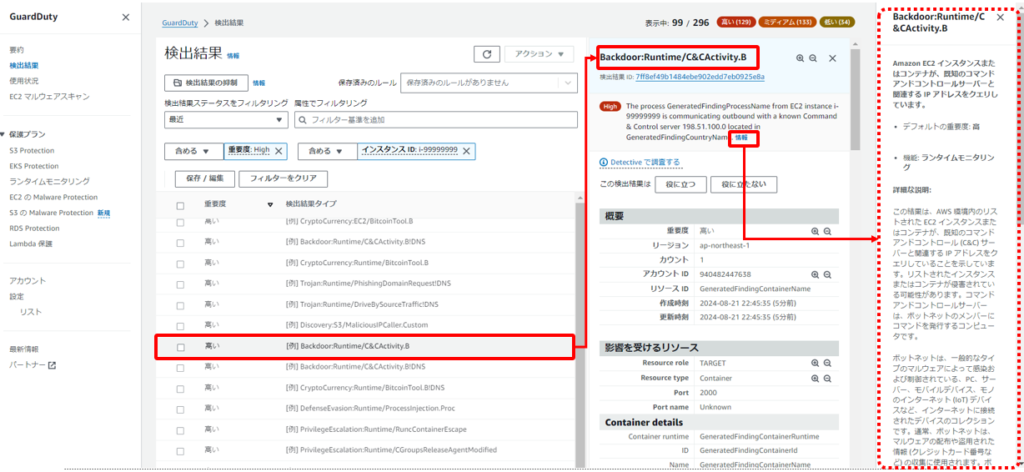Click 情報 link after GeneratedFindingCountryName
The width and height of the screenshot is (1024, 472).
click(x=742, y=138)
